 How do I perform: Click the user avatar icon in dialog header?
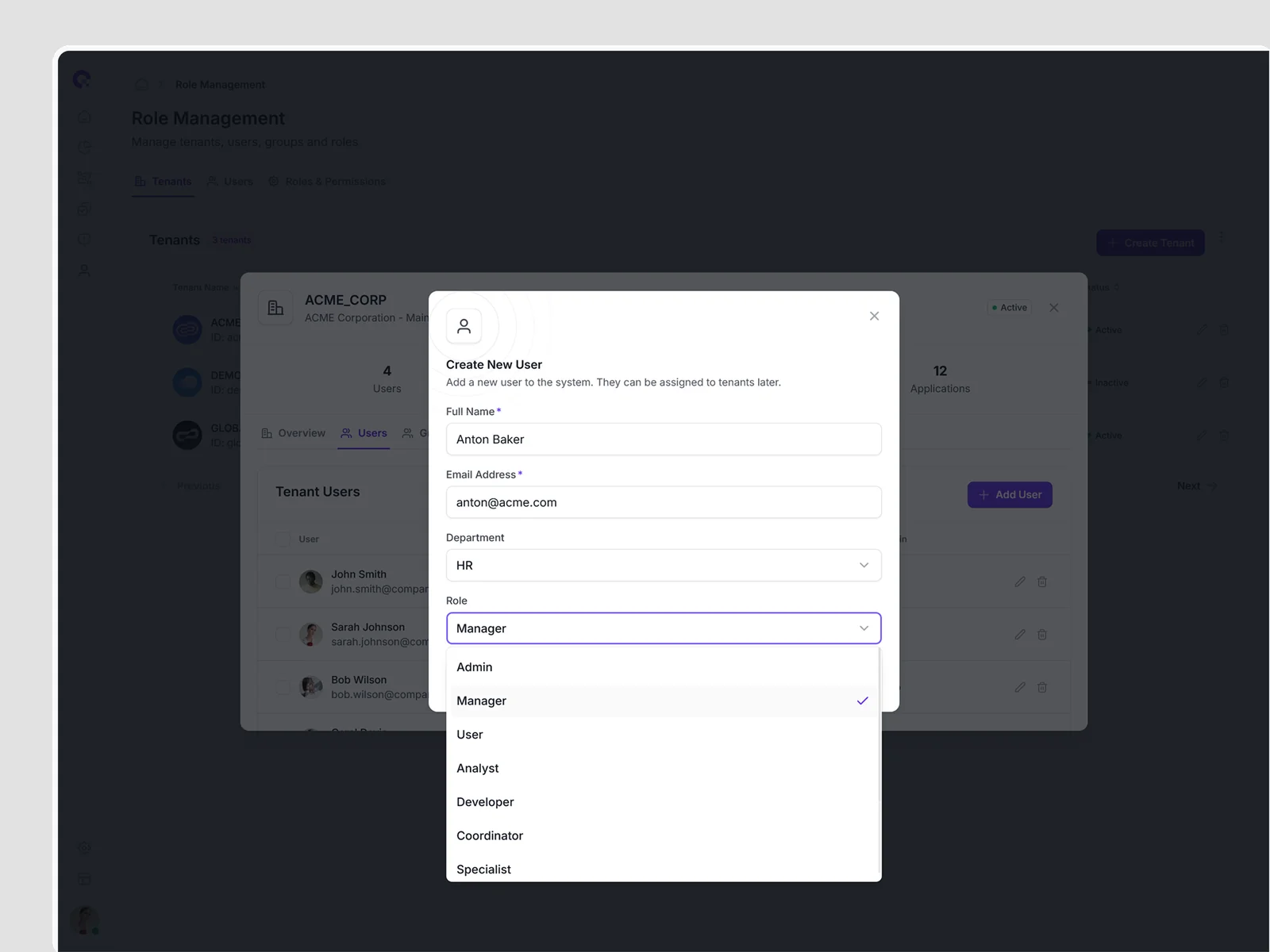[464, 326]
